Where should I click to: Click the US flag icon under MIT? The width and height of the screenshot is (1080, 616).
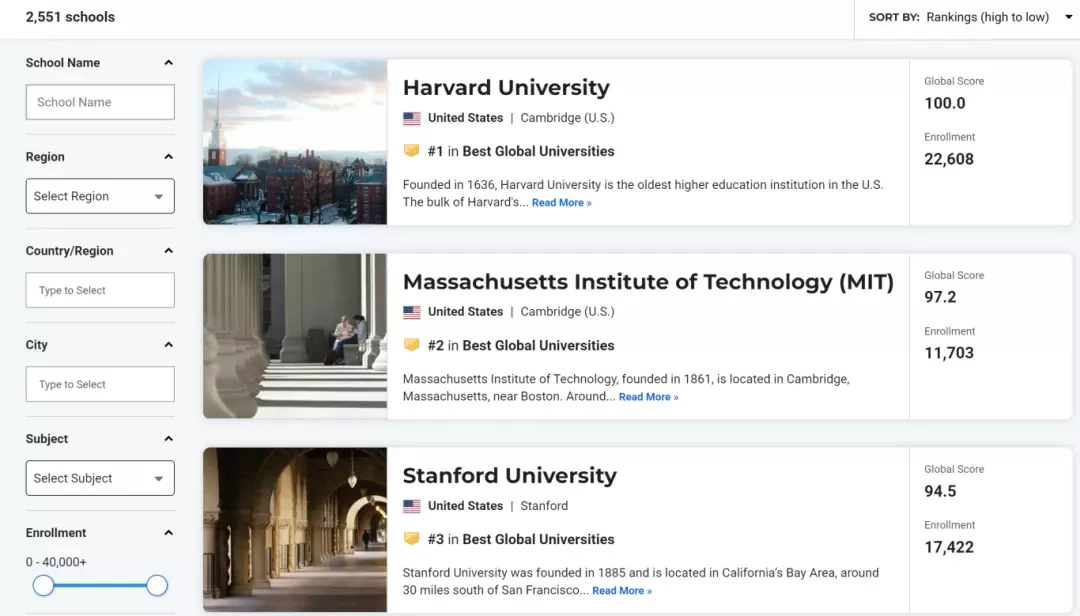[412, 312]
